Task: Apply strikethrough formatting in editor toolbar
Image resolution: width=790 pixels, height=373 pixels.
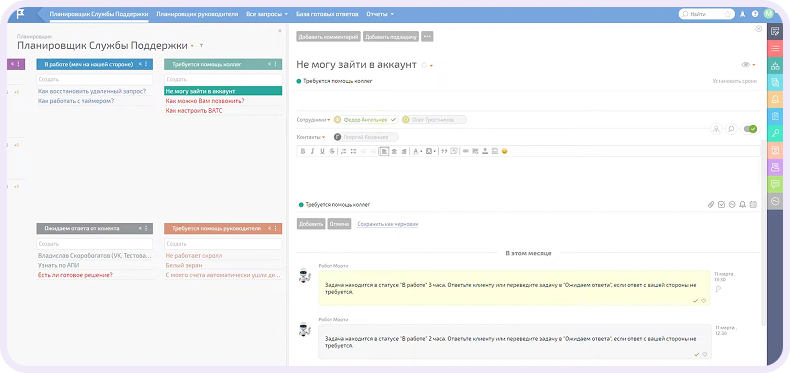Action: click(x=332, y=151)
